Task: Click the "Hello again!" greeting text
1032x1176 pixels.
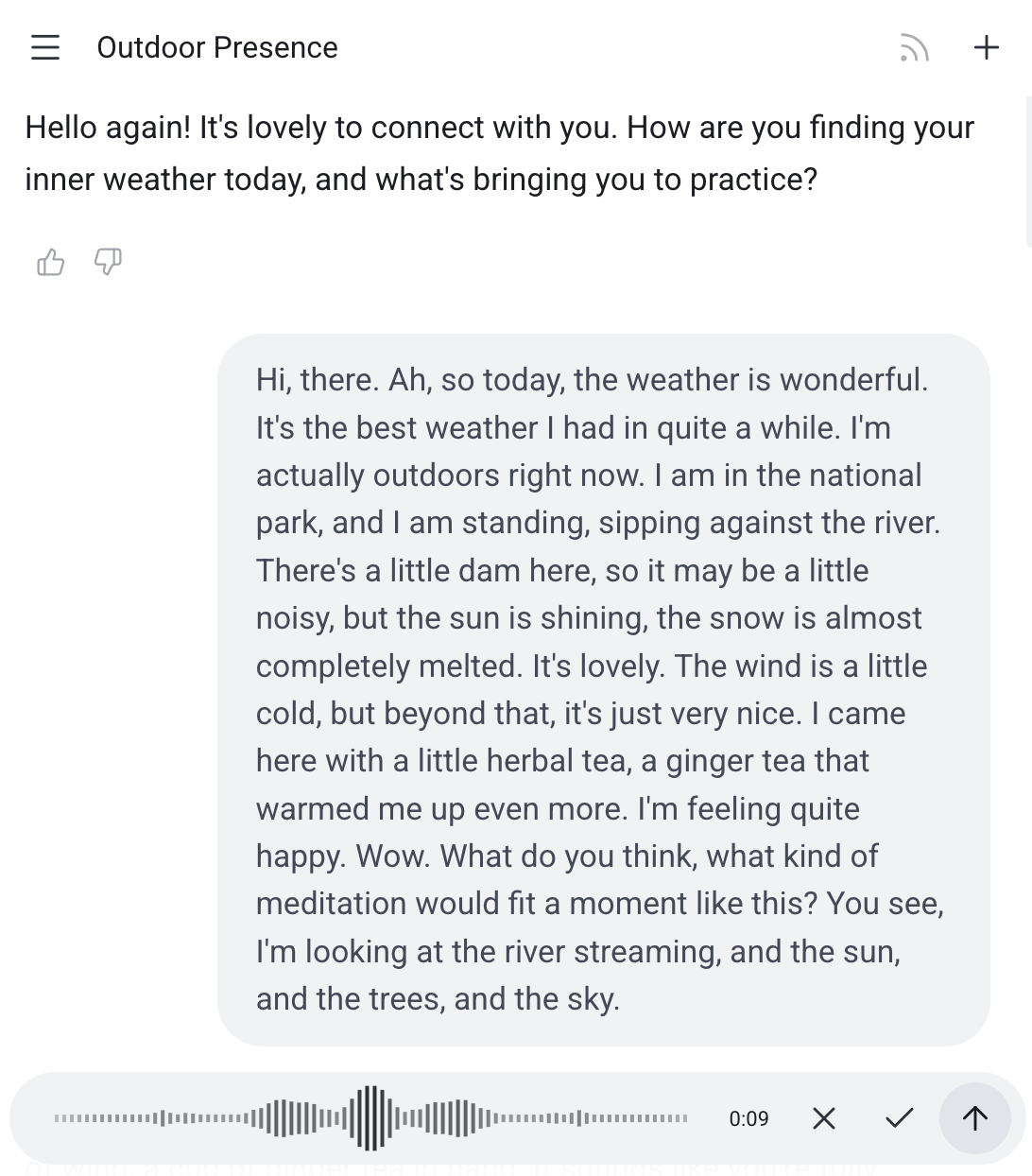Action: tap(108, 128)
